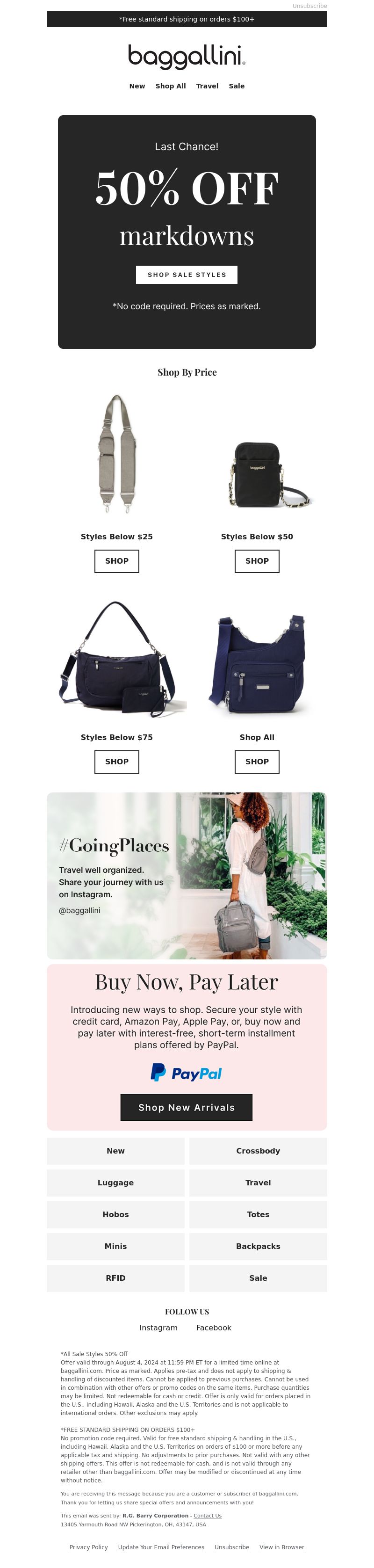Click Shop under Styles Below $50

point(257,561)
